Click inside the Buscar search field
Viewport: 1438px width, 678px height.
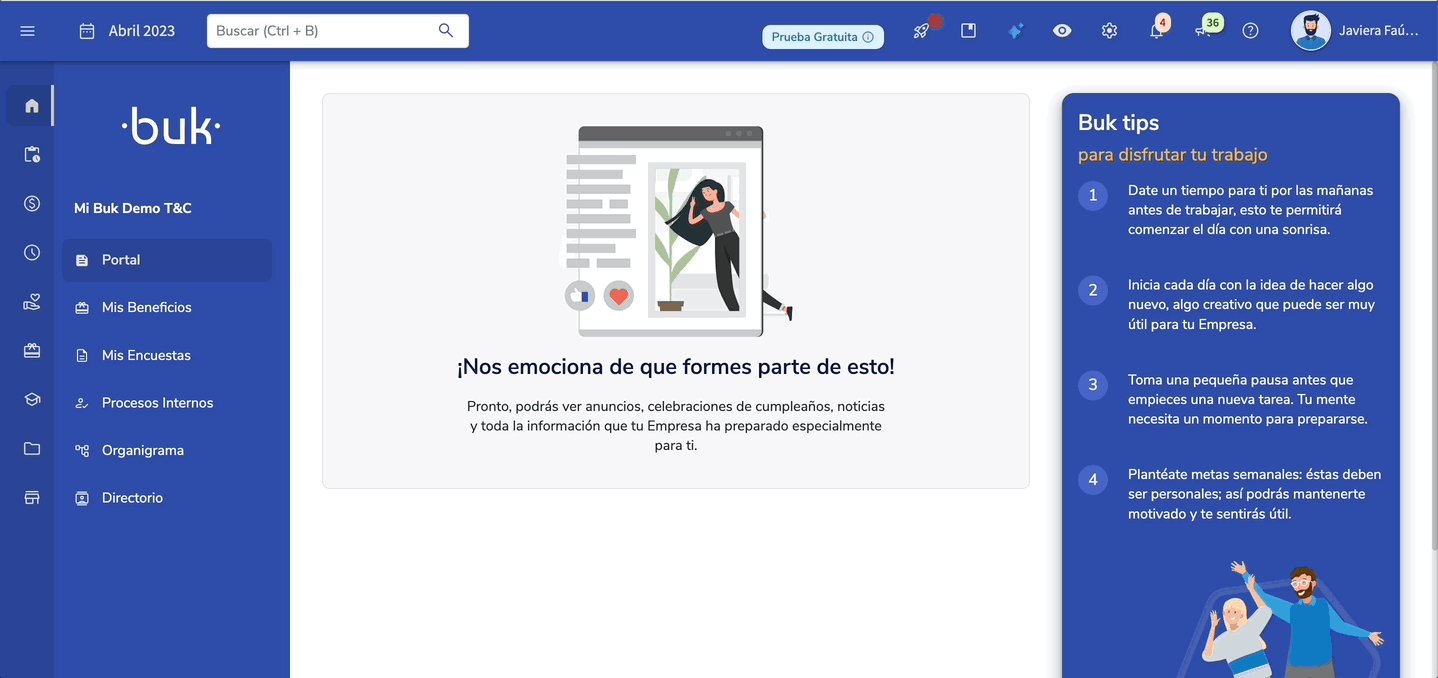tap(330, 30)
